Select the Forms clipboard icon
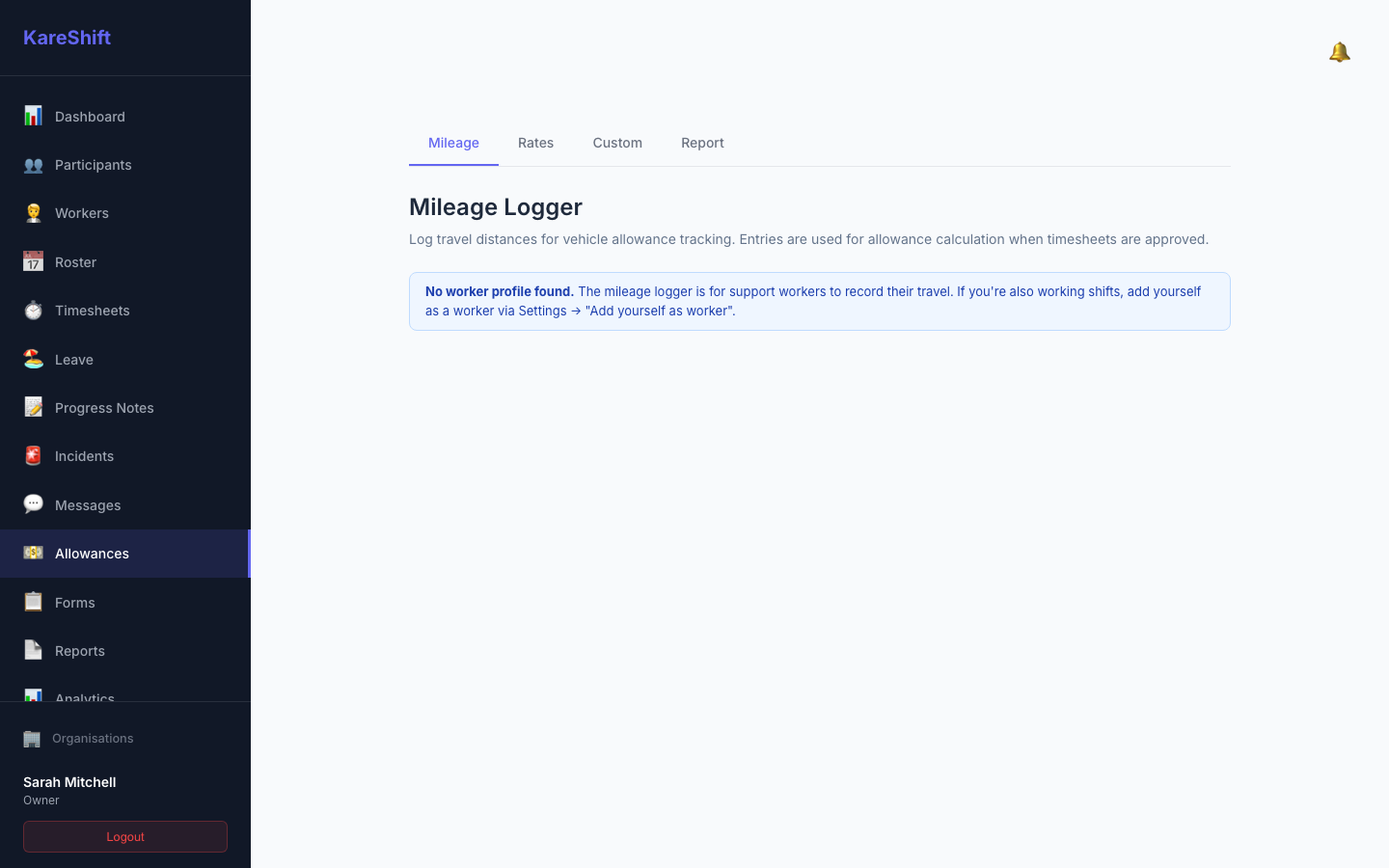 [x=33, y=602]
